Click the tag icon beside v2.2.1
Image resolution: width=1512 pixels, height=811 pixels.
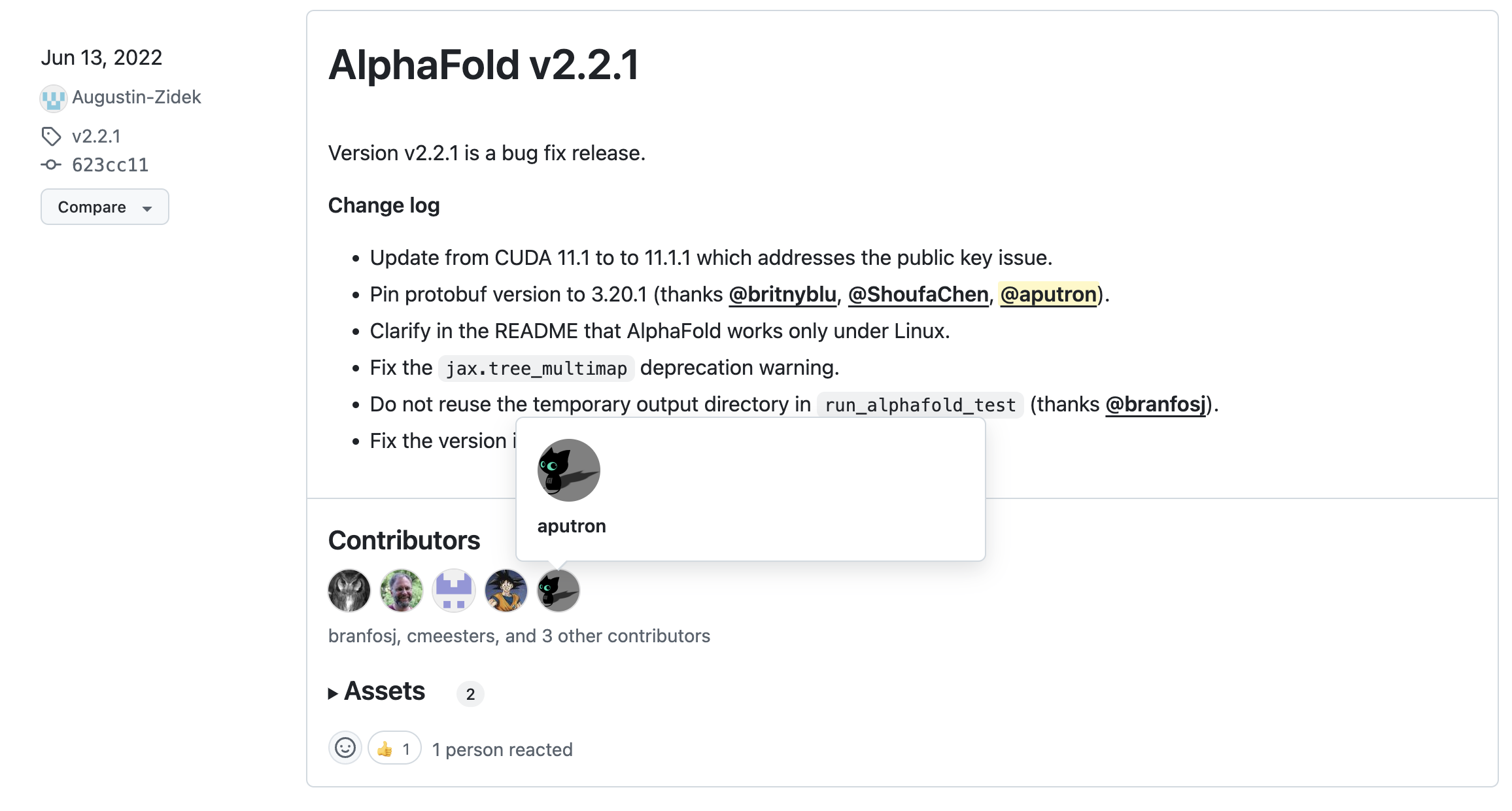click(51, 136)
